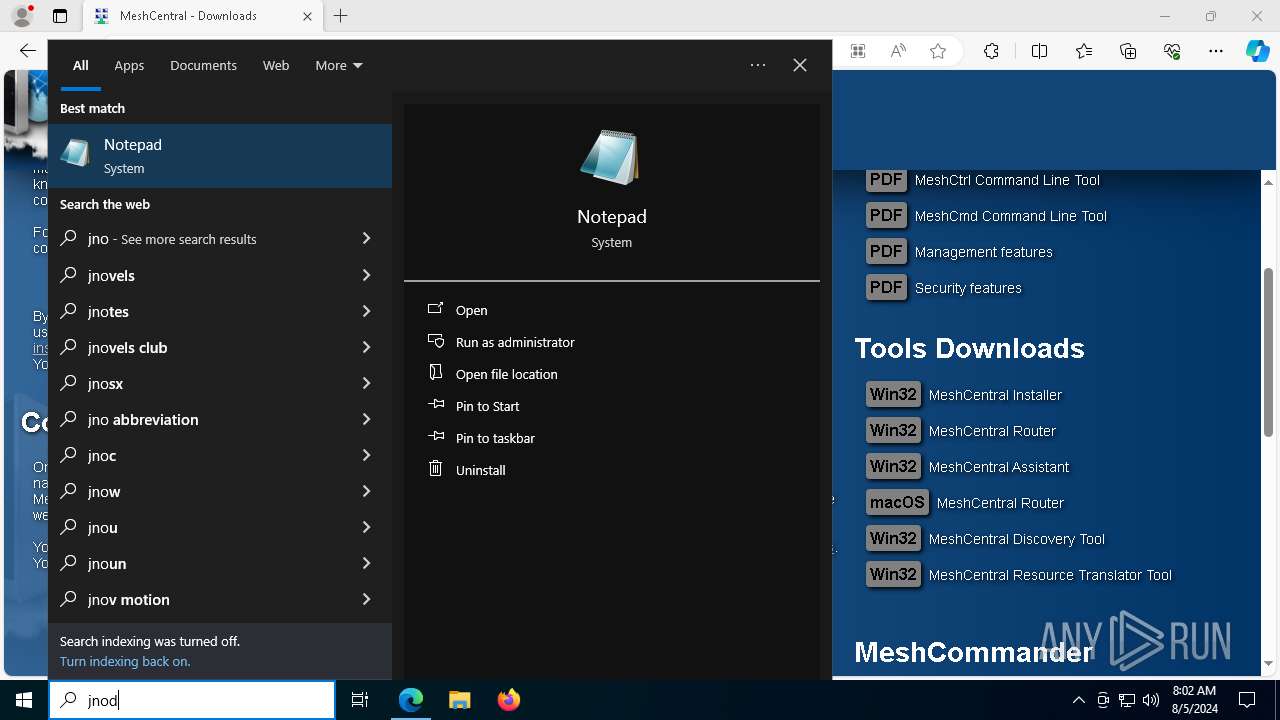The width and height of the screenshot is (1280, 720).
Task: Expand the 'jnoc' suggestion arrow
Action: [366, 455]
